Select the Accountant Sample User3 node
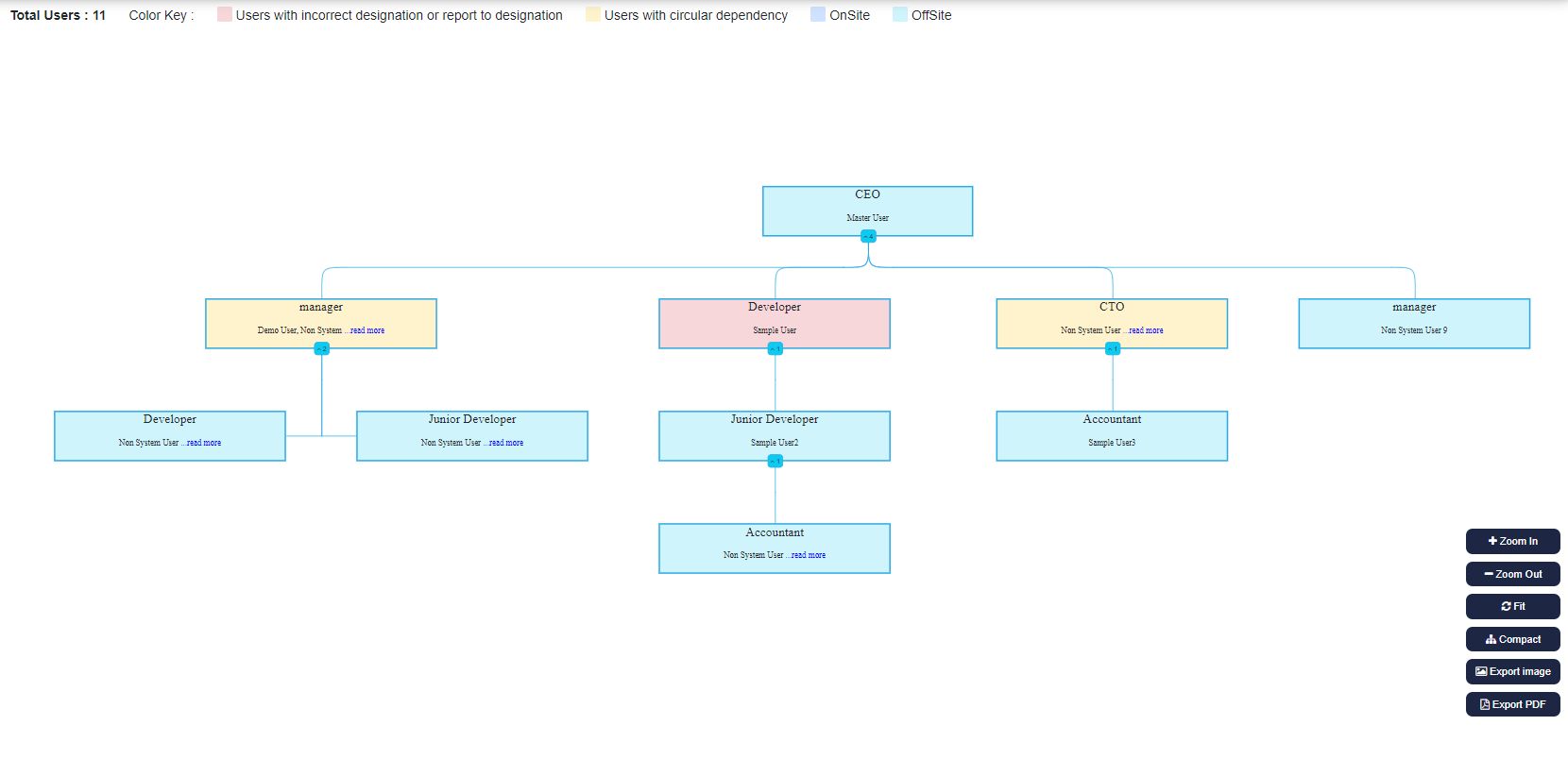The height and width of the screenshot is (759, 1568). [x=1112, y=435]
